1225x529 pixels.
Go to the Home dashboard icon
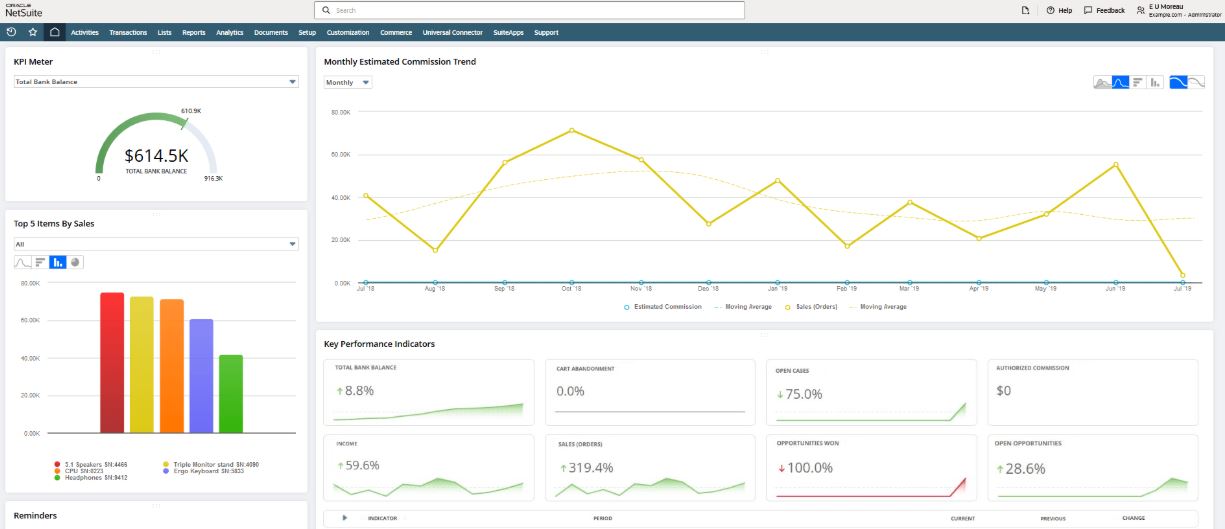(55, 32)
